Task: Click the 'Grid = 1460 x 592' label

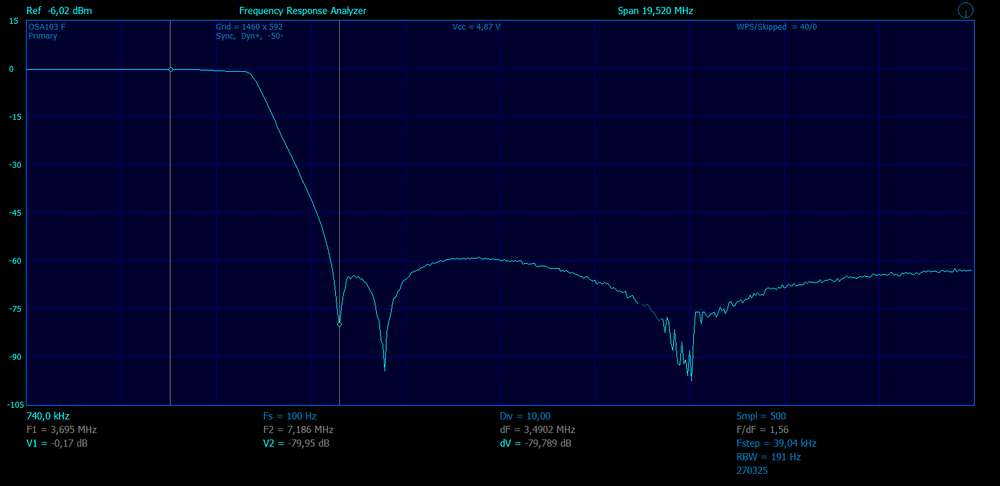Action: click(x=249, y=27)
